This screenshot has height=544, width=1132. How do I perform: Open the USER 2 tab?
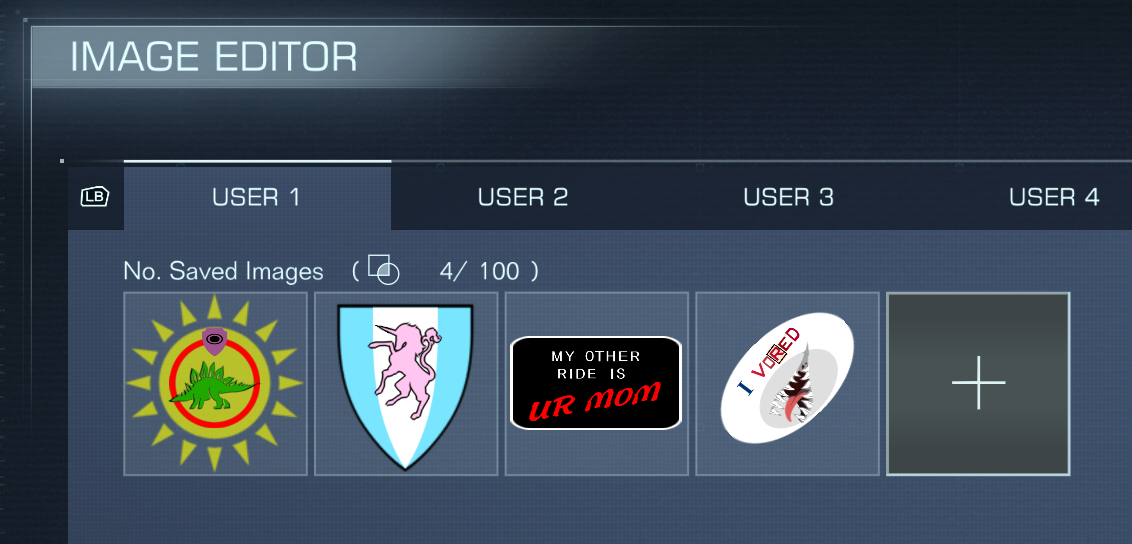click(x=523, y=197)
